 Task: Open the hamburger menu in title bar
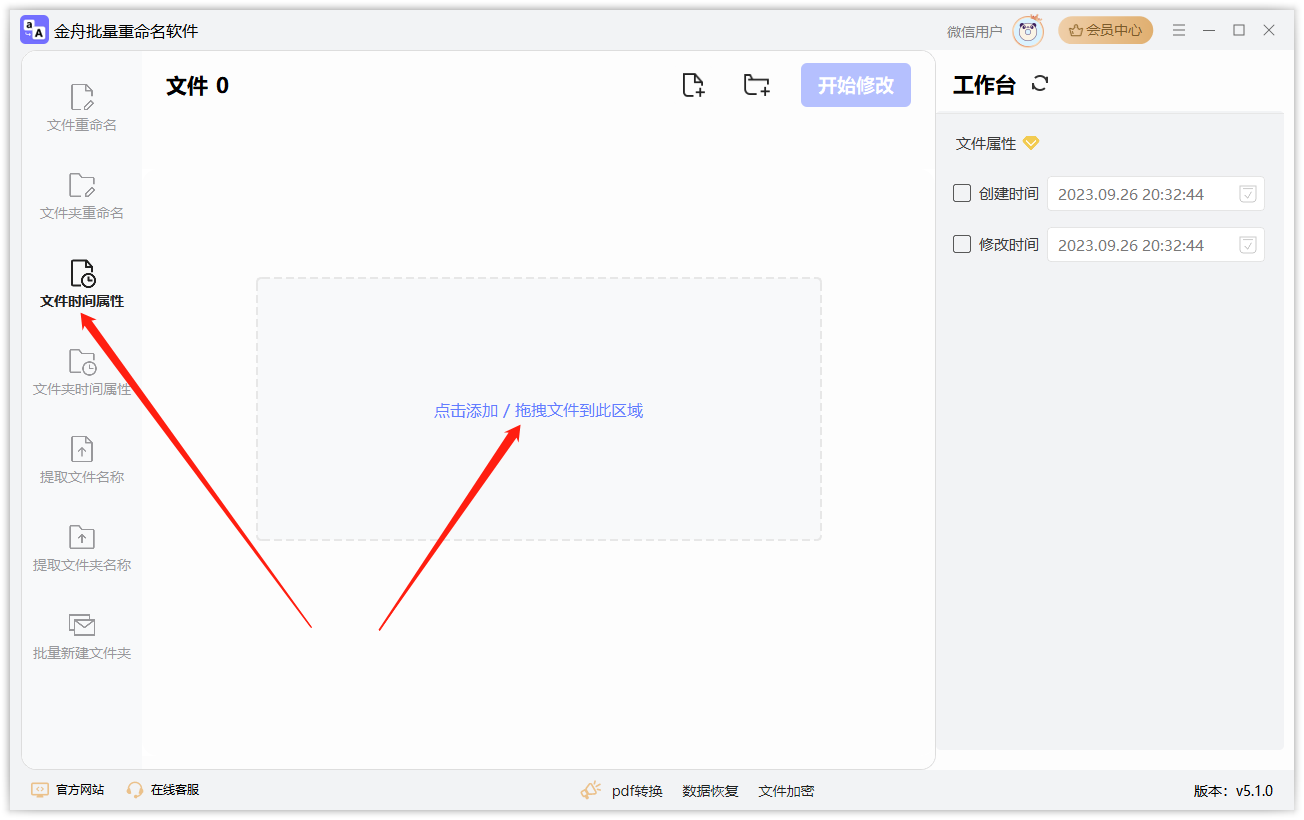pyautogui.click(x=1178, y=30)
